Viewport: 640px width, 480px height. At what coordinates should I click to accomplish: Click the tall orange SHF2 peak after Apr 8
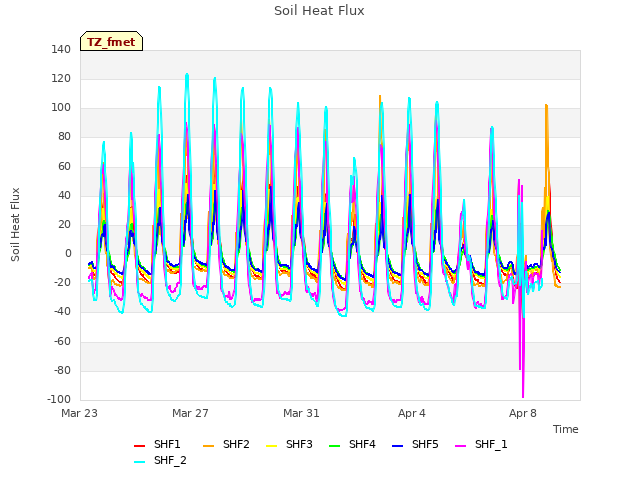[x=546, y=107]
